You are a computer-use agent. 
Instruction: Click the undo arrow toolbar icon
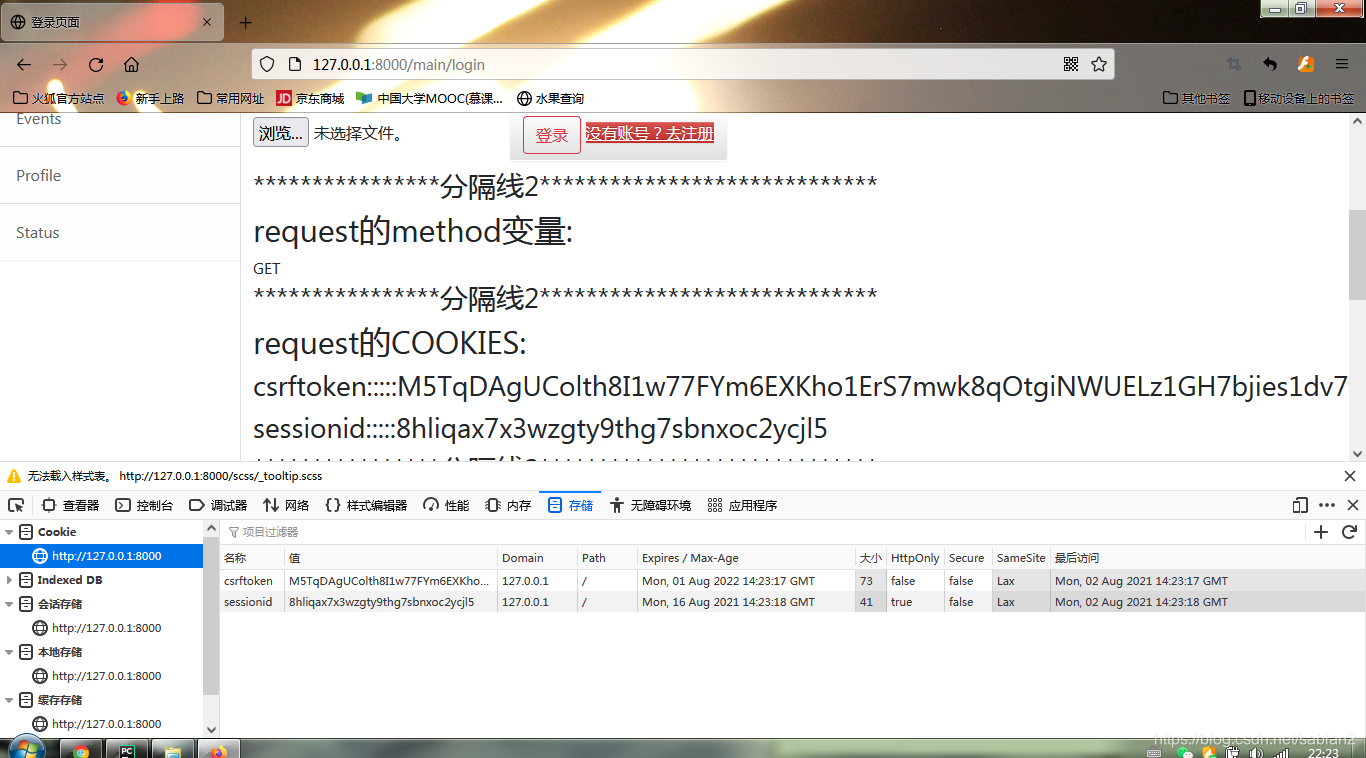pyautogui.click(x=1270, y=64)
